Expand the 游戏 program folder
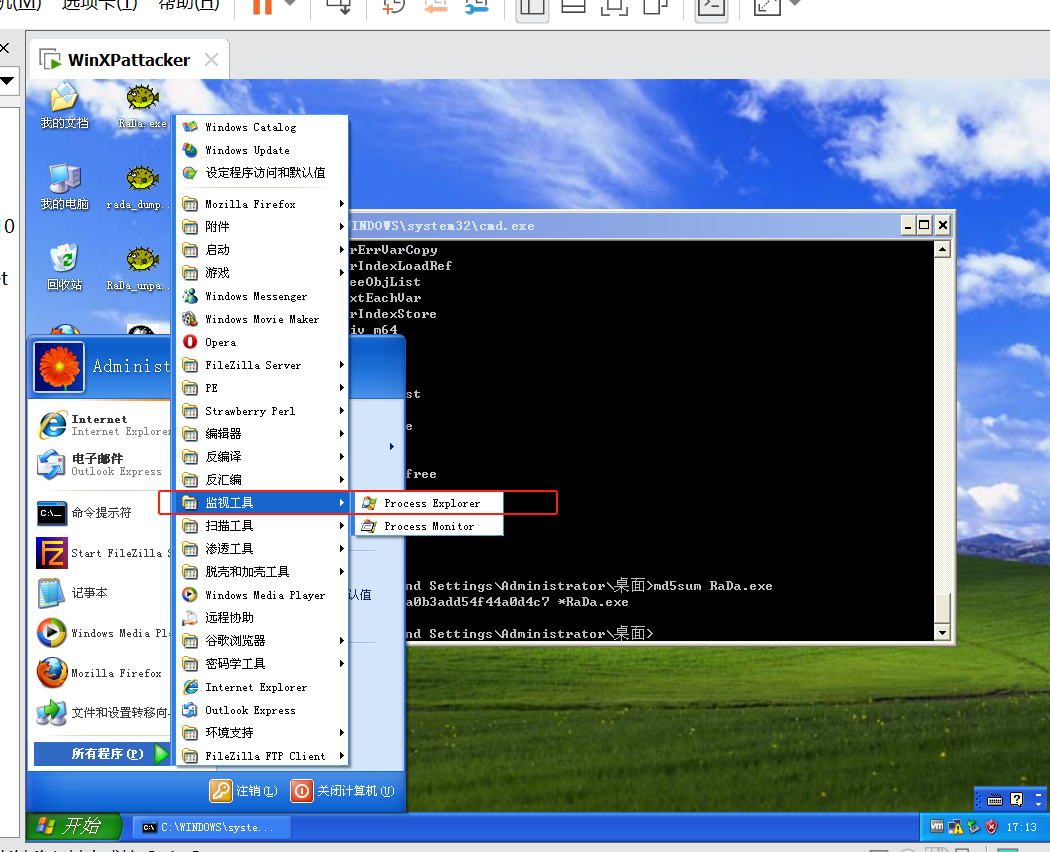Image resolution: width=1050 pixels, height=852 pixels. (262, 273)
